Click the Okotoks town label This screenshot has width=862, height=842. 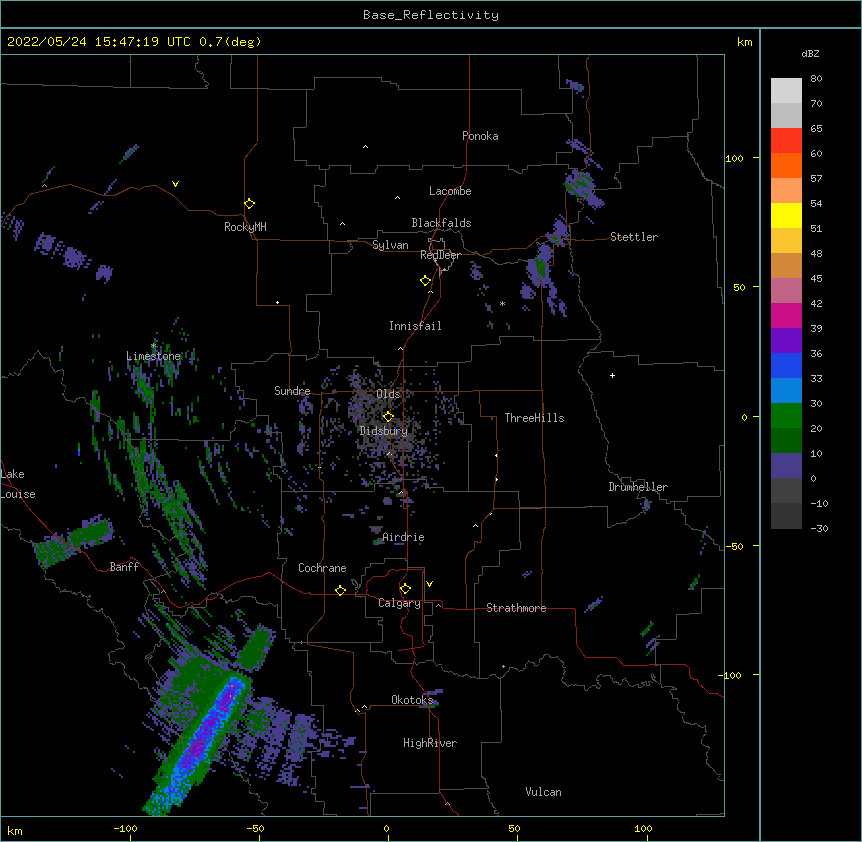click(412, 700)
